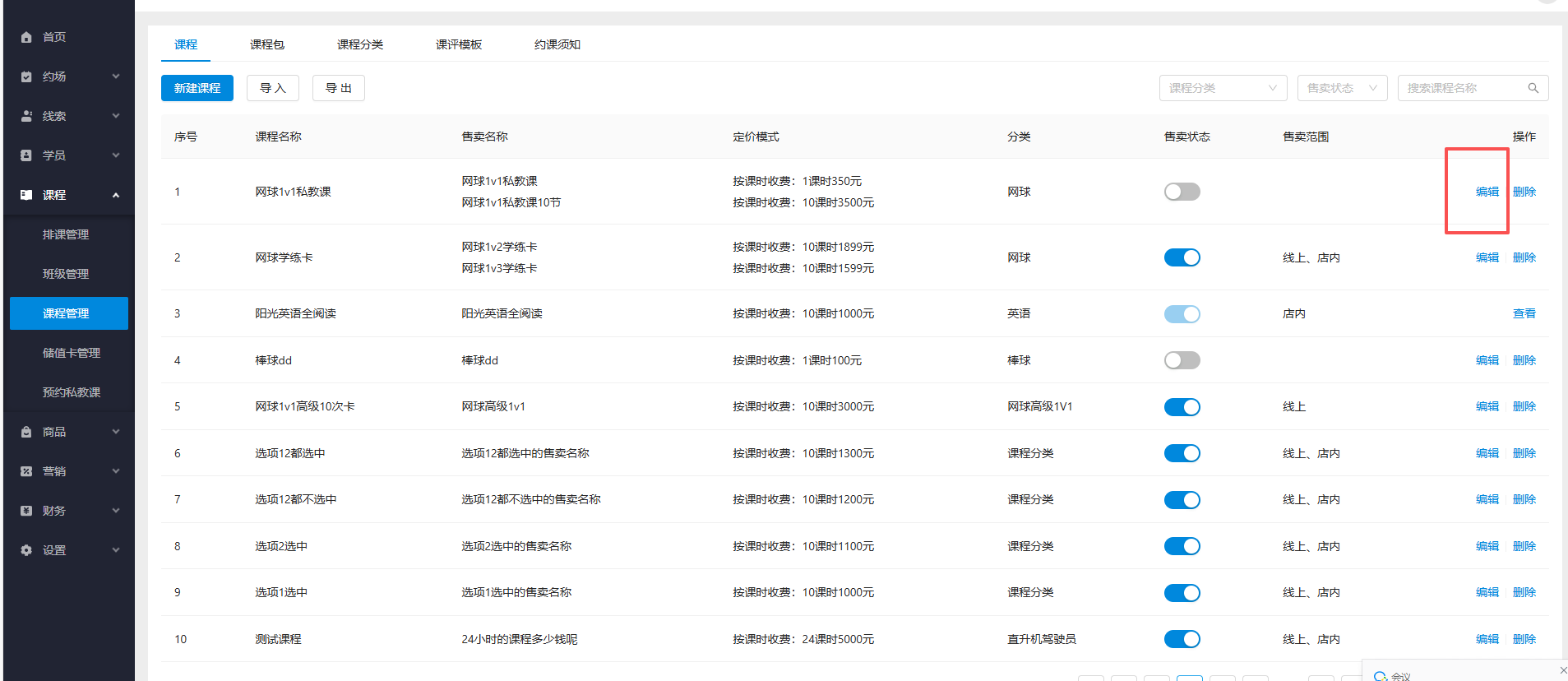
Task: Collapse the 课程 sidebar menu chevron
Action: [x=116, y=195]
